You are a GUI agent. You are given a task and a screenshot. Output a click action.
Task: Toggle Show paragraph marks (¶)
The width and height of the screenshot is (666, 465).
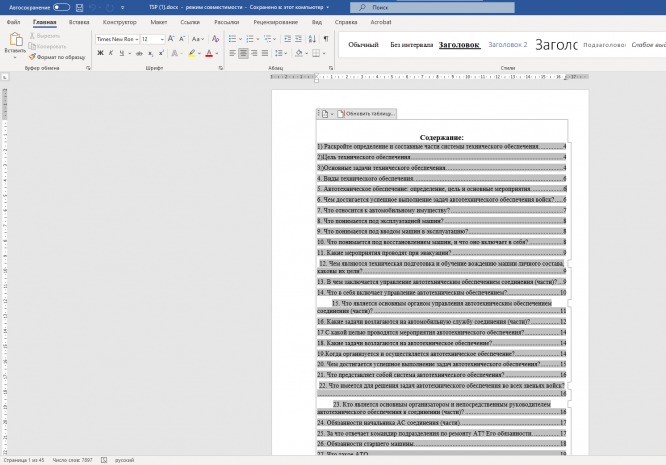(x=326, y=39)
